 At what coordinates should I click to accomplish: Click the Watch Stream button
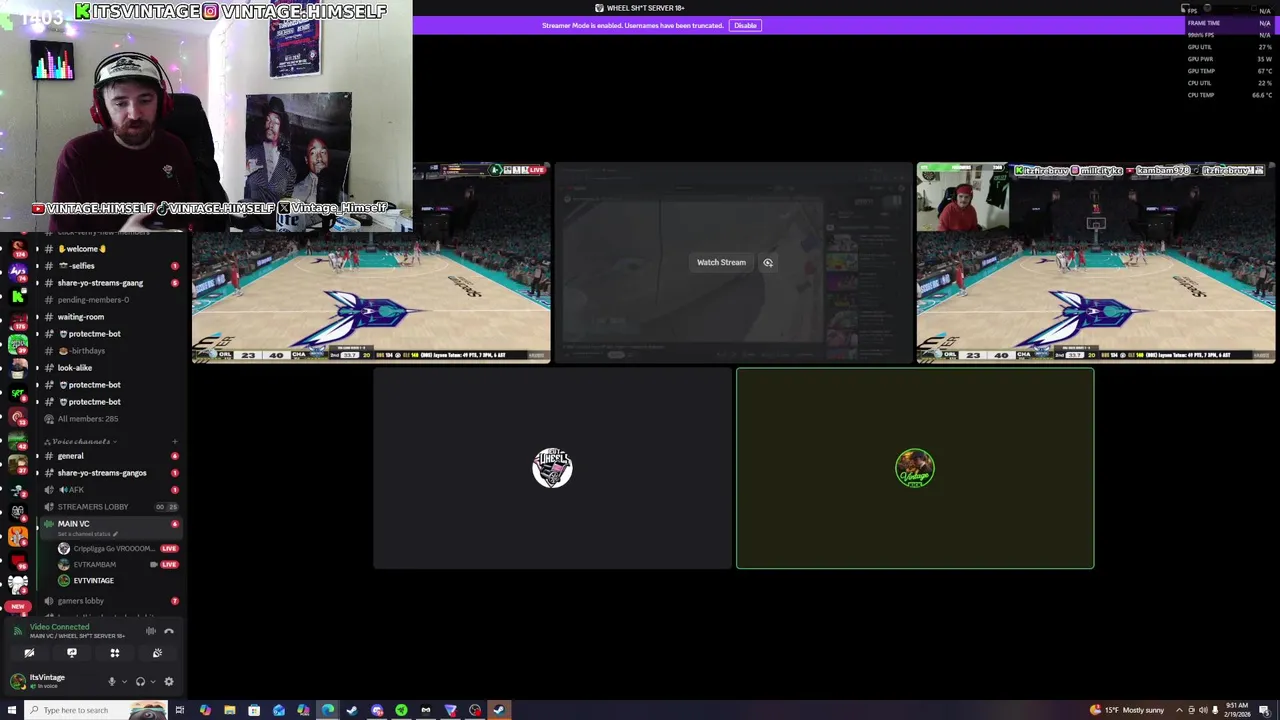coord(721,262)
